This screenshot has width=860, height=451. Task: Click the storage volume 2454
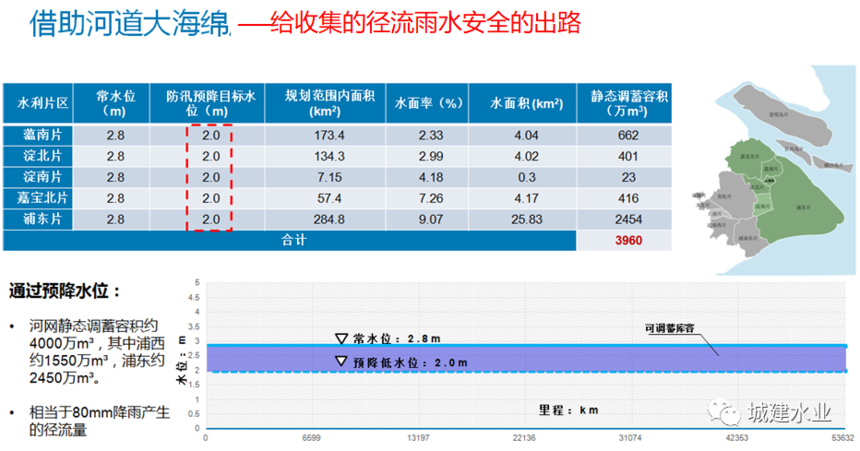coord(628,219)
